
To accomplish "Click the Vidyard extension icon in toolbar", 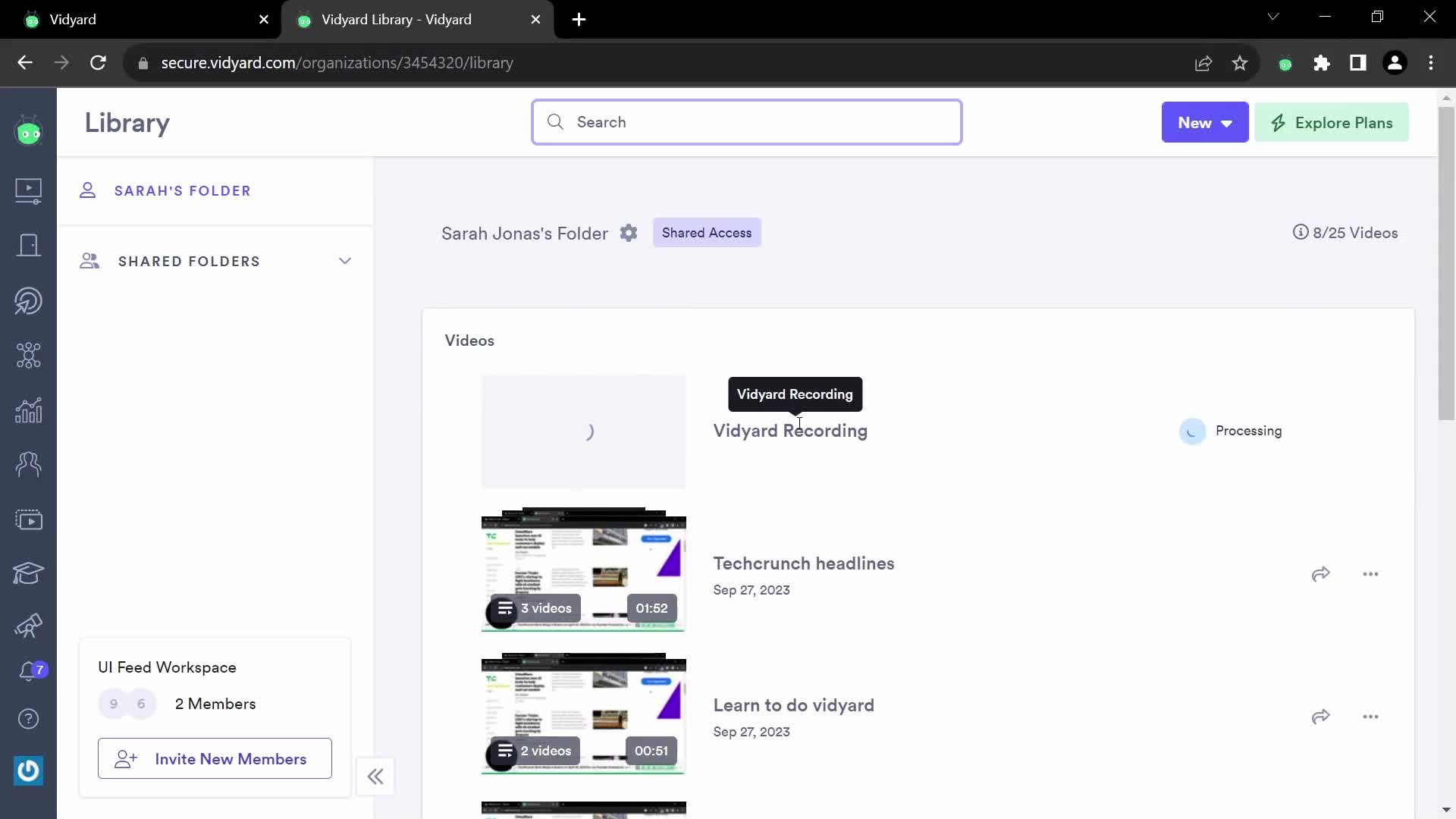I will (x=1285, y=64).
